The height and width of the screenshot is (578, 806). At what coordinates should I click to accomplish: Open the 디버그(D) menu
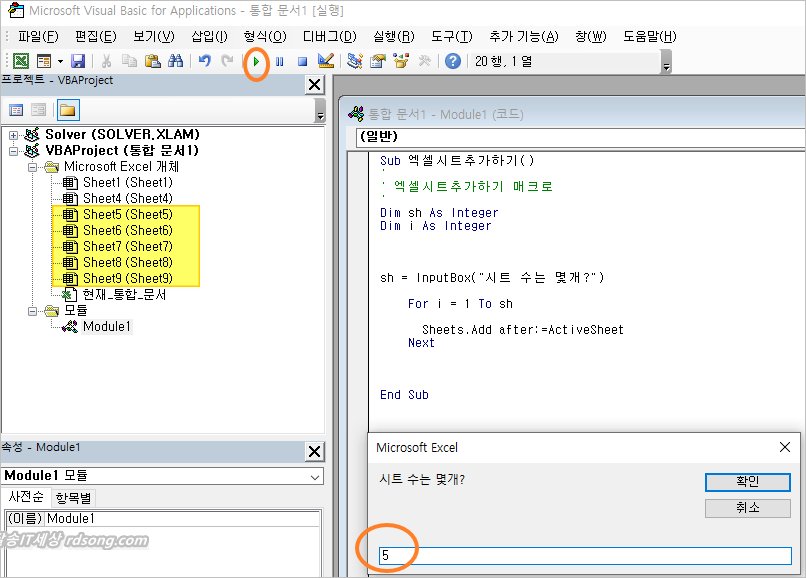329,37
